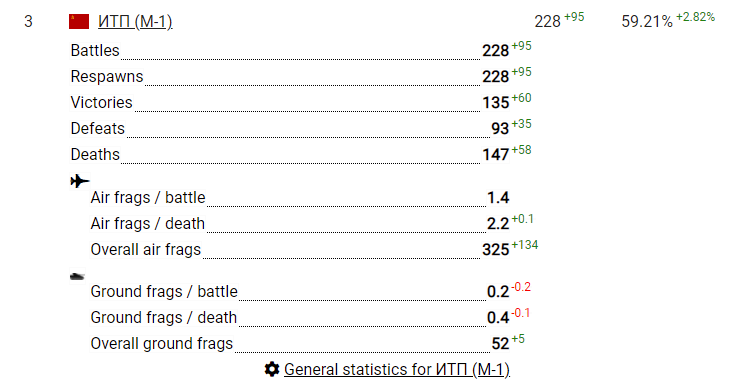
Task: Select the Respawns row value 228
Action: click(495, 77)
